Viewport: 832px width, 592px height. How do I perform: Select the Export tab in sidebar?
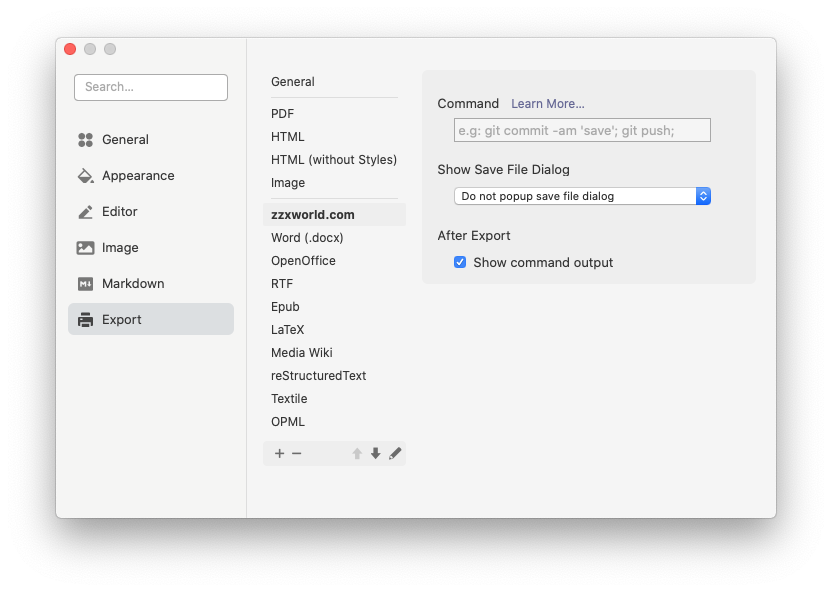(x=150, y=320)
